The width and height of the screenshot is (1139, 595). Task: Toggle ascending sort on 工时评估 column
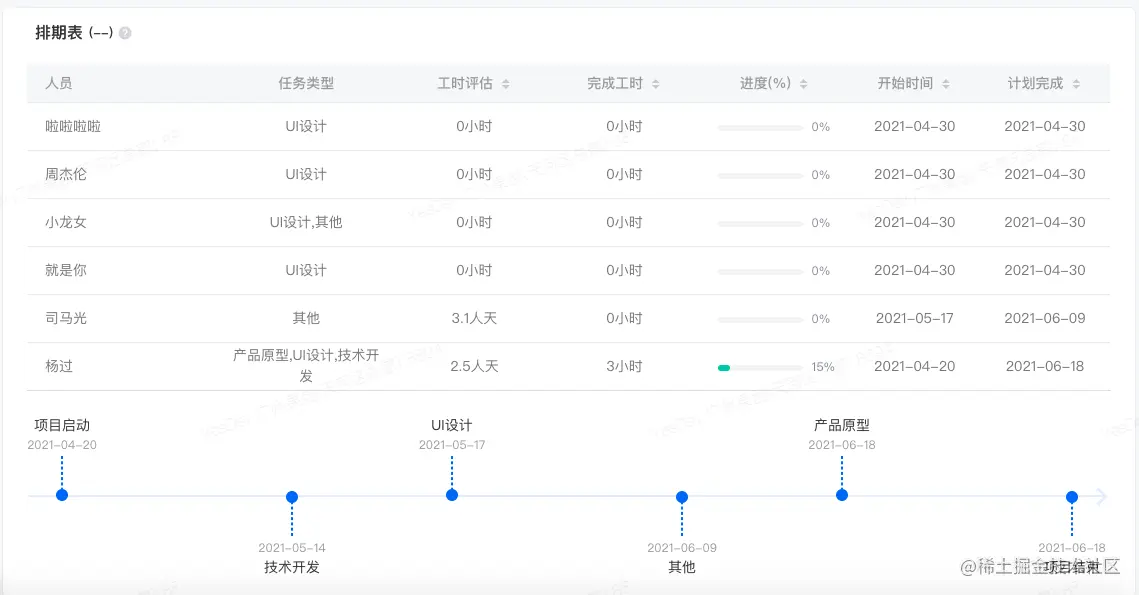coord(507,79)
